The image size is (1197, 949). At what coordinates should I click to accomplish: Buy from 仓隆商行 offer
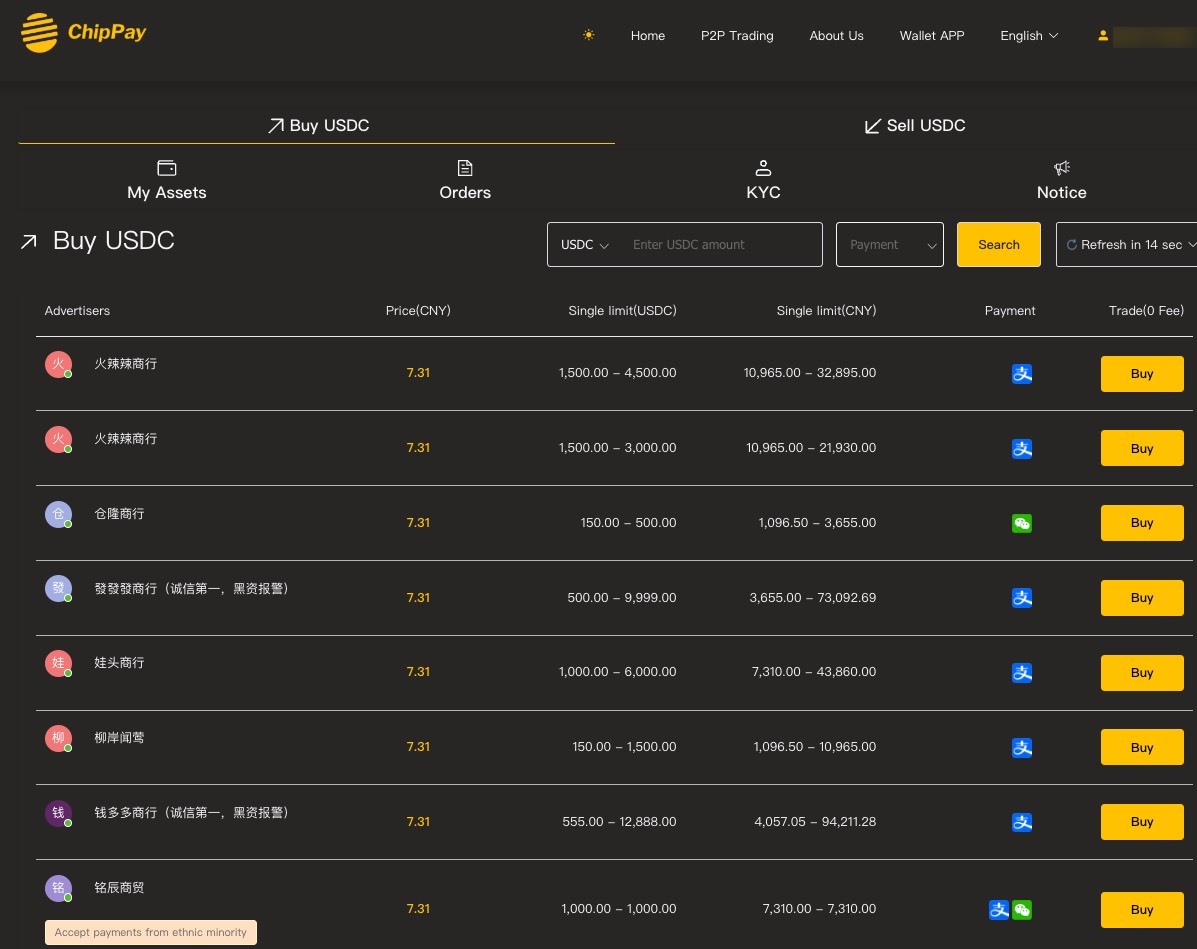(x=1142, y=523)
